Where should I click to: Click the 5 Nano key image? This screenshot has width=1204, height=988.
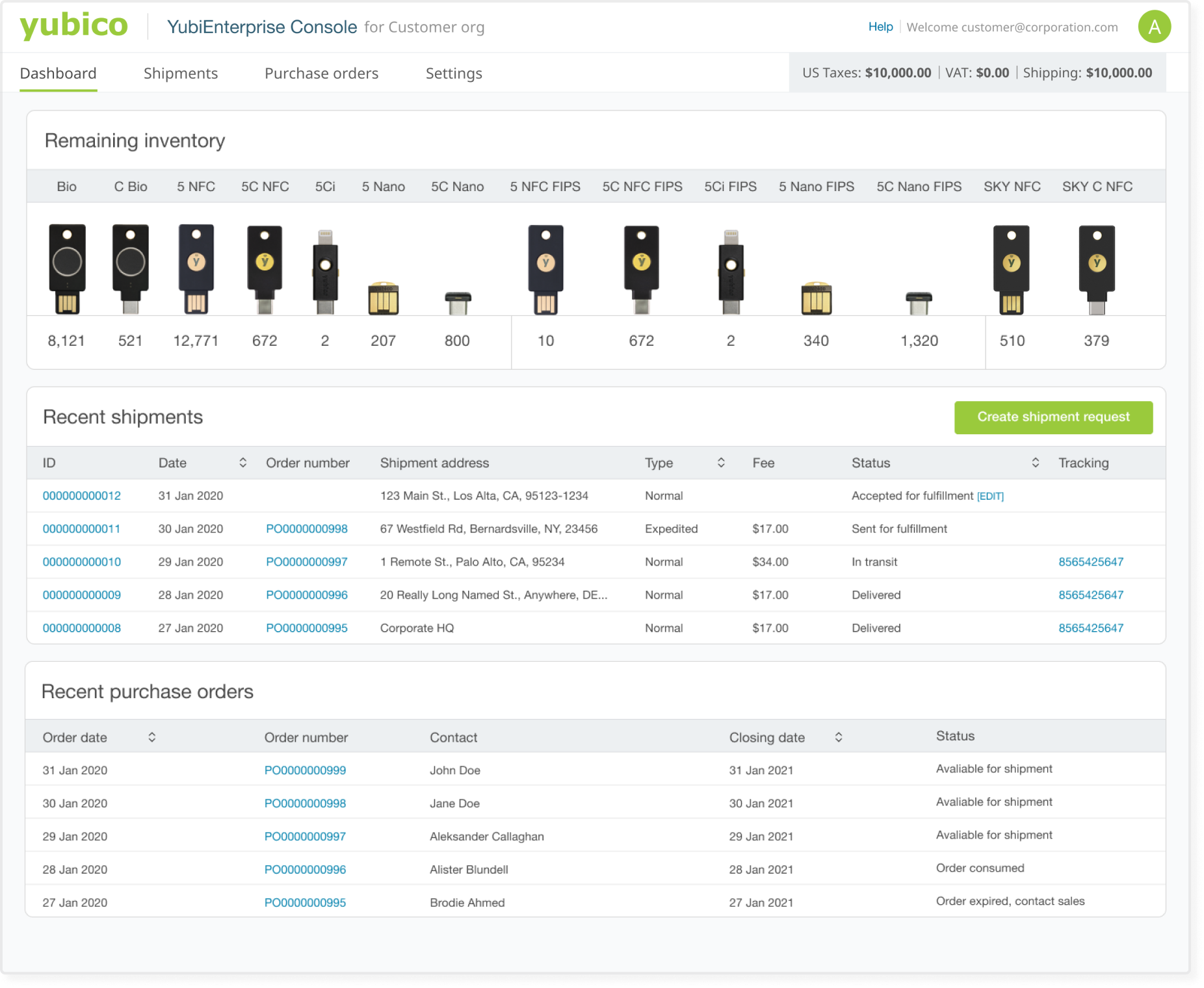pyautogui.click(x=384, y=298)
